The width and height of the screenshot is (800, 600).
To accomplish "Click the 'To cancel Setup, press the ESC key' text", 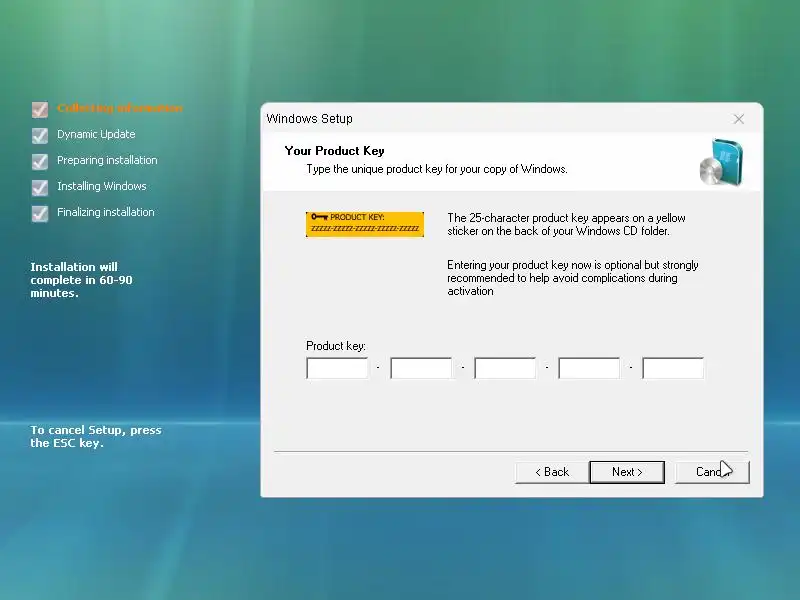I will pos(96,437).
